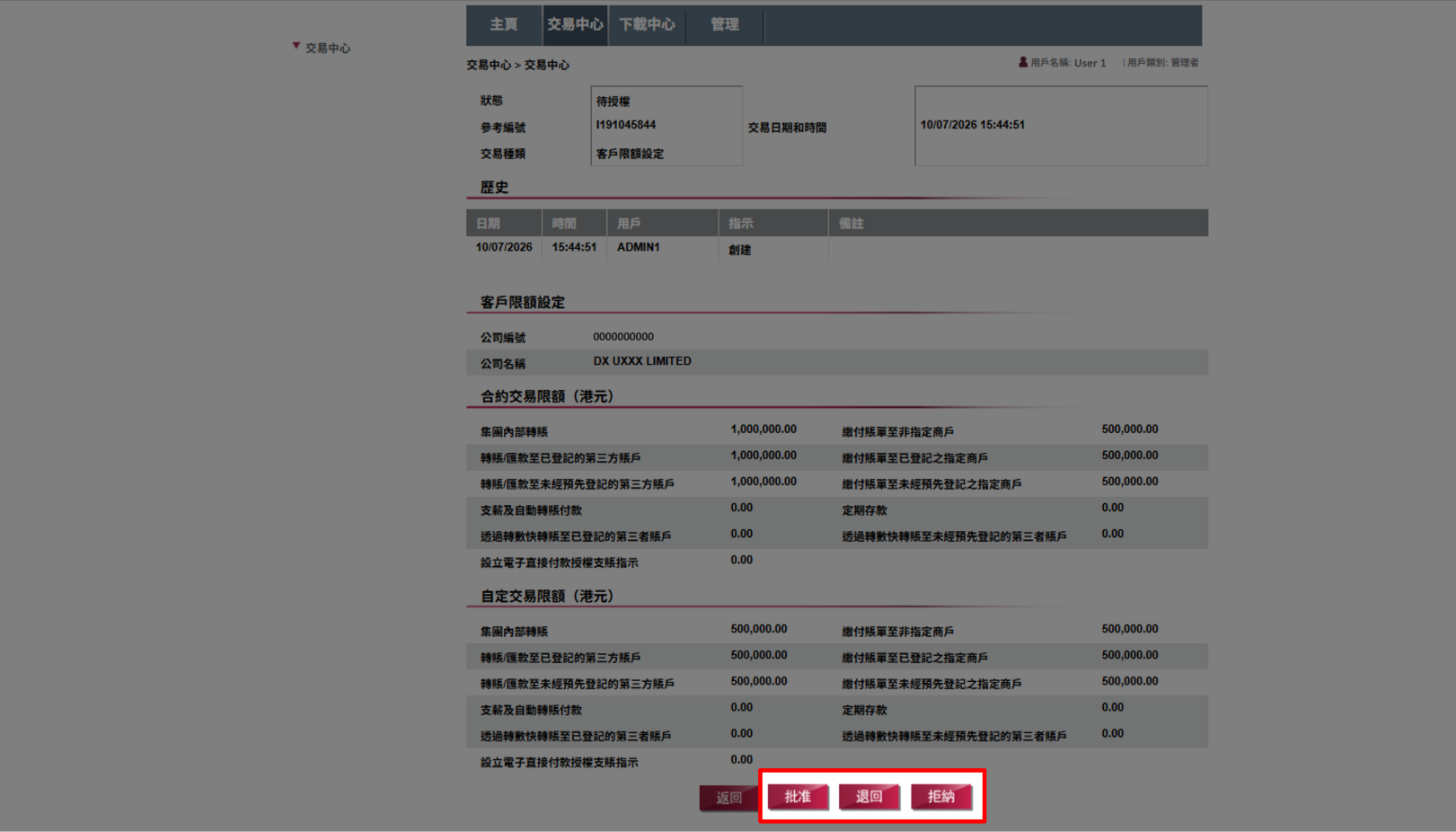Click the 返回 button

tap(728, 798)
